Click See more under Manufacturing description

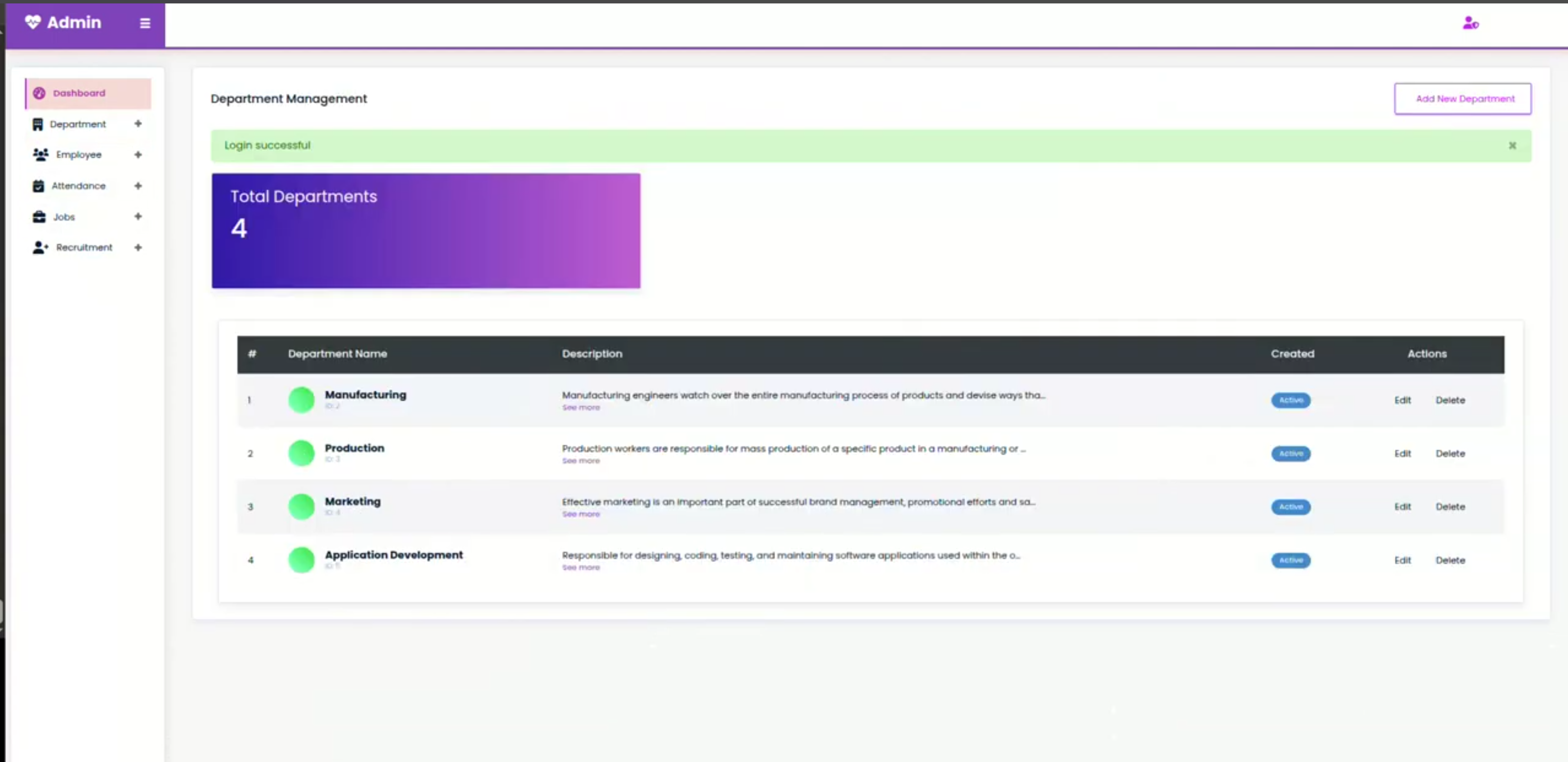click(x=581, y=407)
